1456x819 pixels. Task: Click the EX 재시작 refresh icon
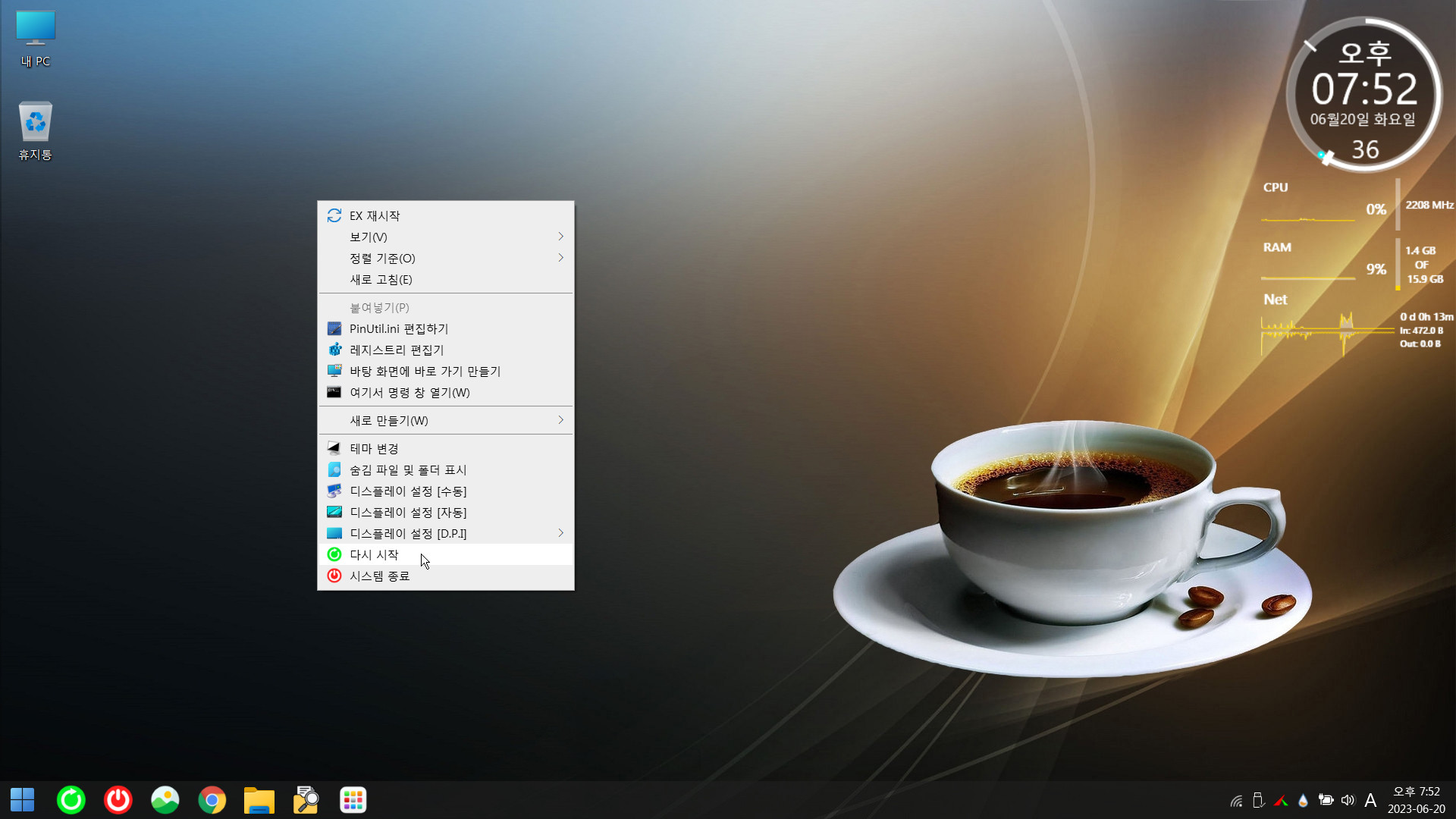334,215
